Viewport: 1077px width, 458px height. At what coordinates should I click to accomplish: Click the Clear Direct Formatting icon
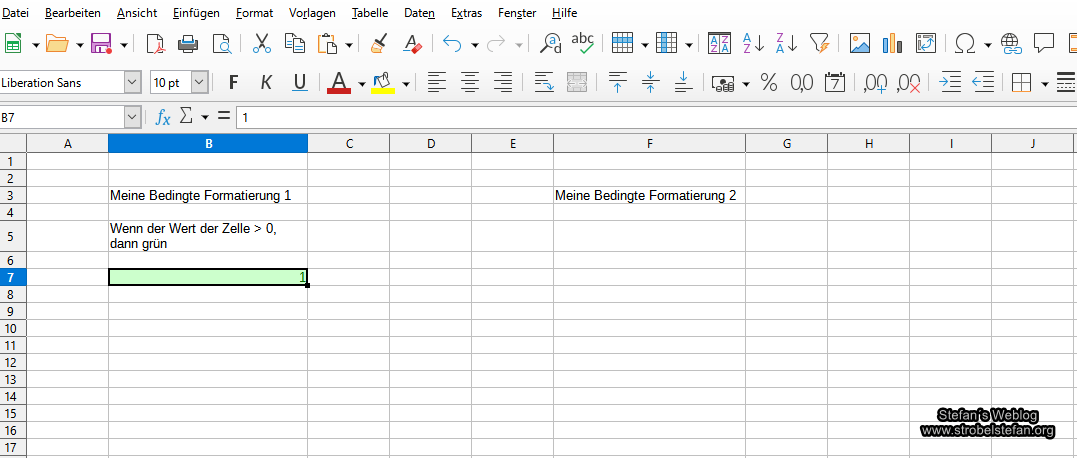[x=412, y=44]
